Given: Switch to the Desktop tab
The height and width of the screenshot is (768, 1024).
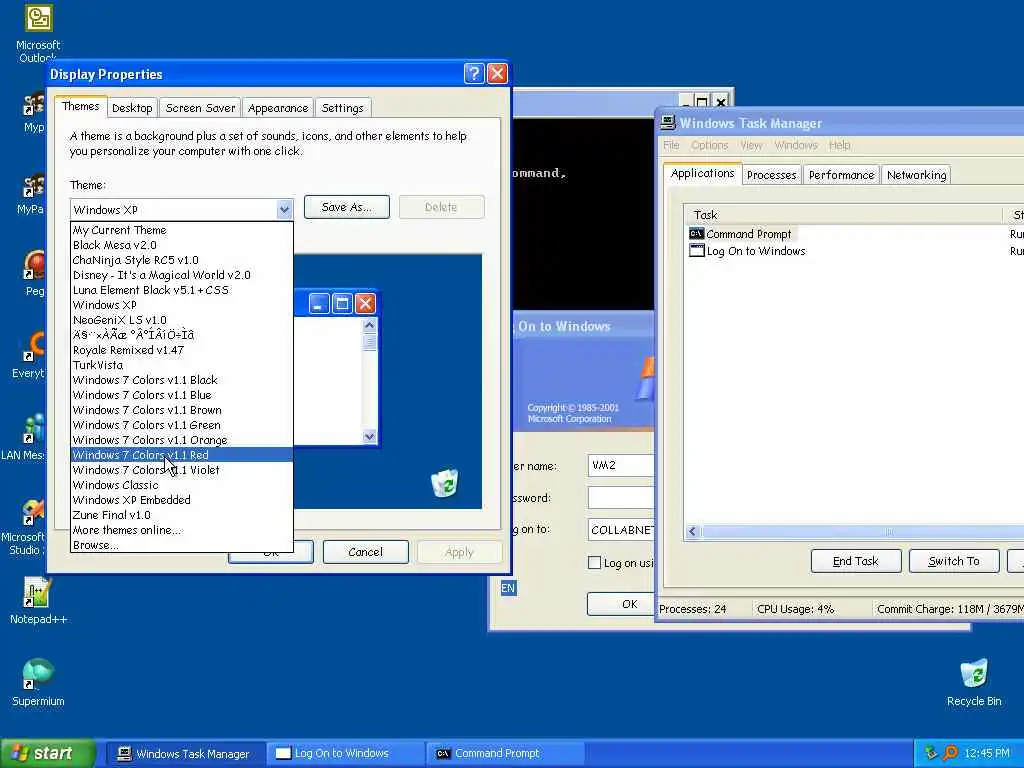Looking at the screenshot, I should point(132,108).
